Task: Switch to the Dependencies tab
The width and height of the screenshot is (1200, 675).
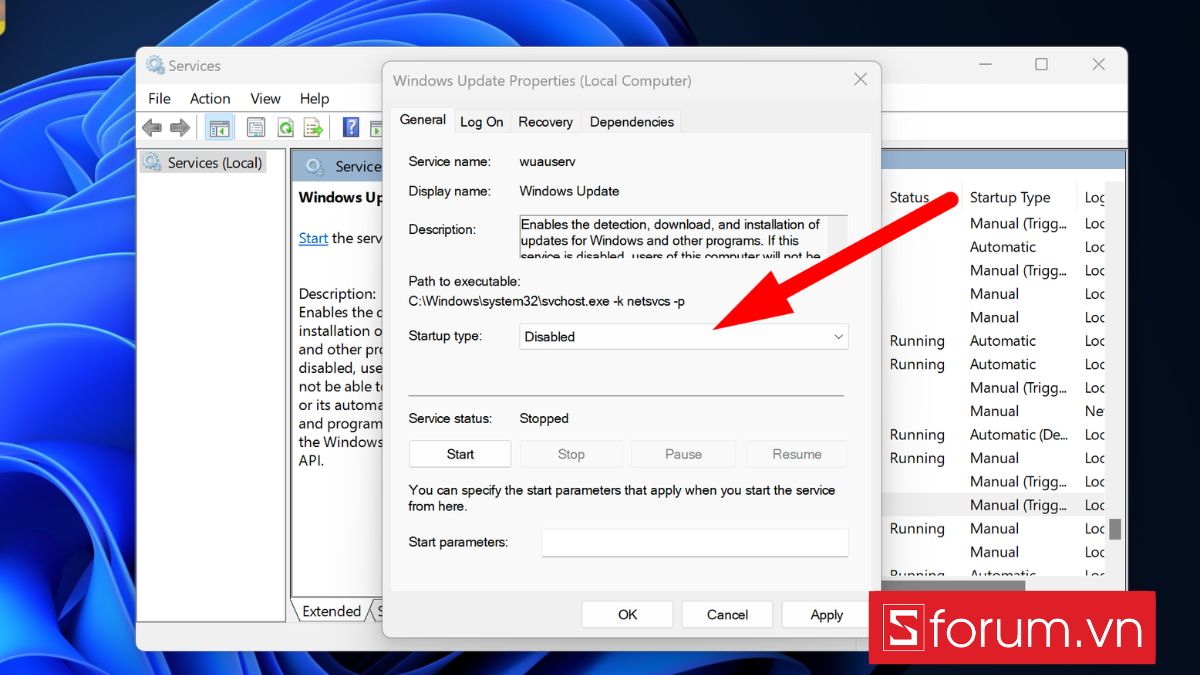Action: (631, 122)
